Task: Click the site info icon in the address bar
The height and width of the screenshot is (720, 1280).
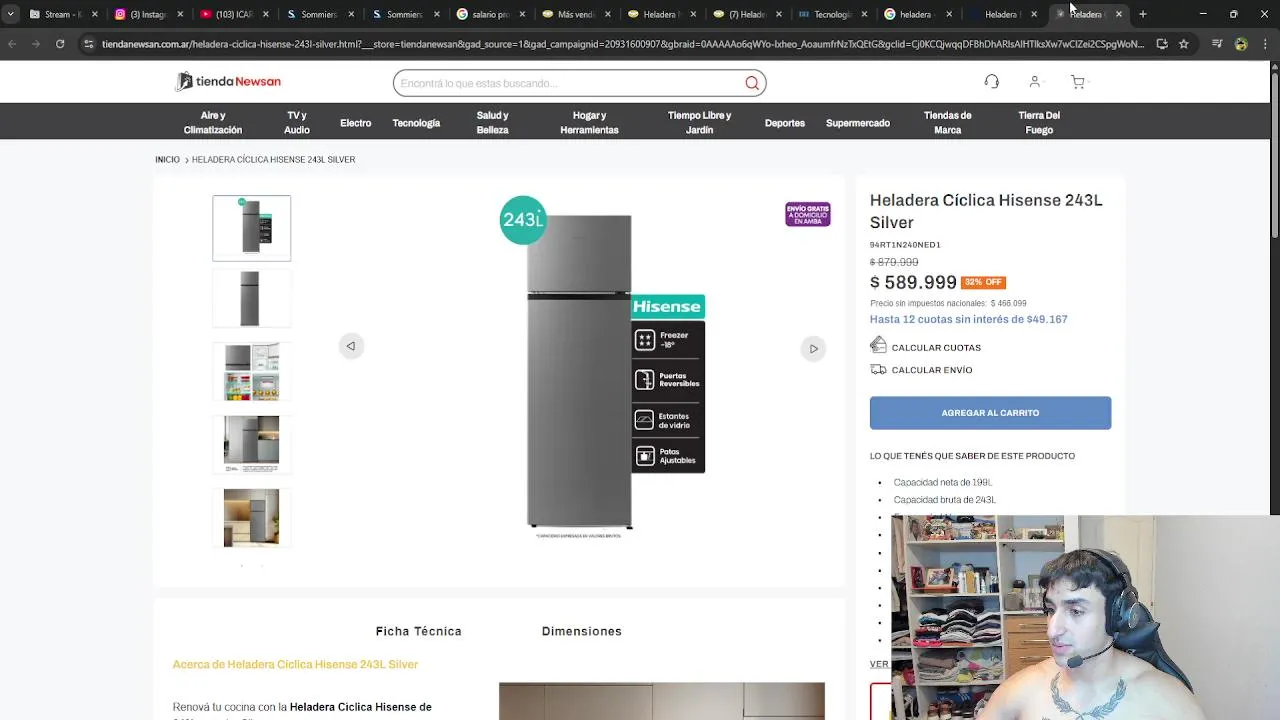Action: coord(89,44)
